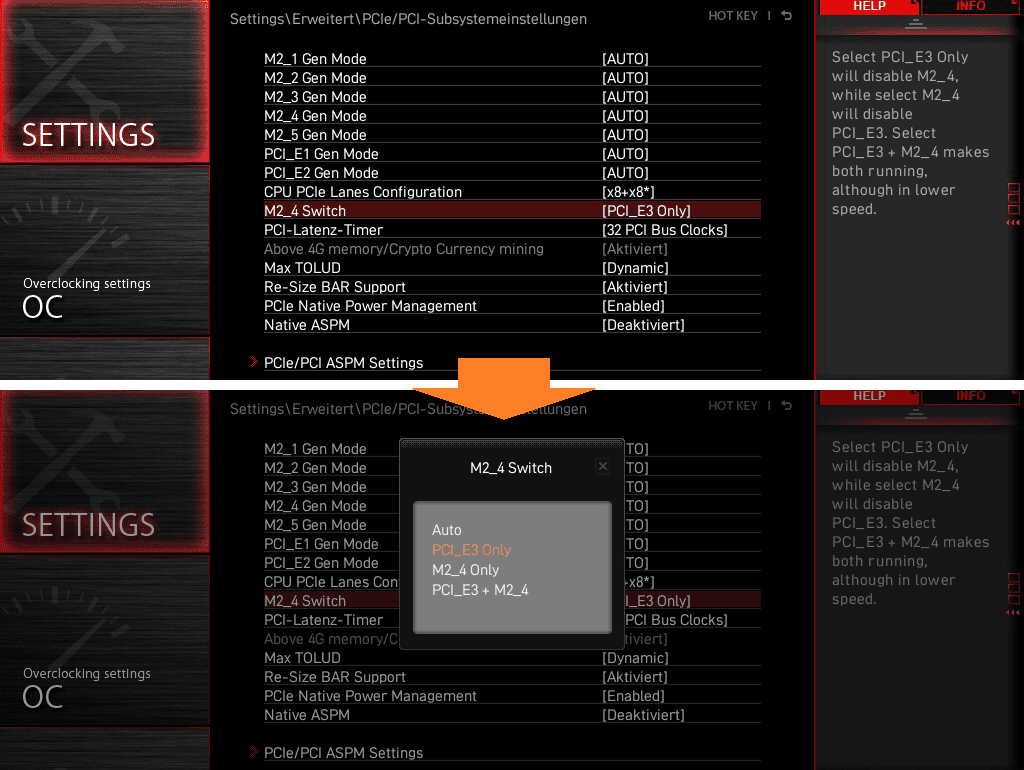1024x770 pixels.
Task: Select PCI-Latenz-Timer label in upper screen
Action: tap(323, 230)
